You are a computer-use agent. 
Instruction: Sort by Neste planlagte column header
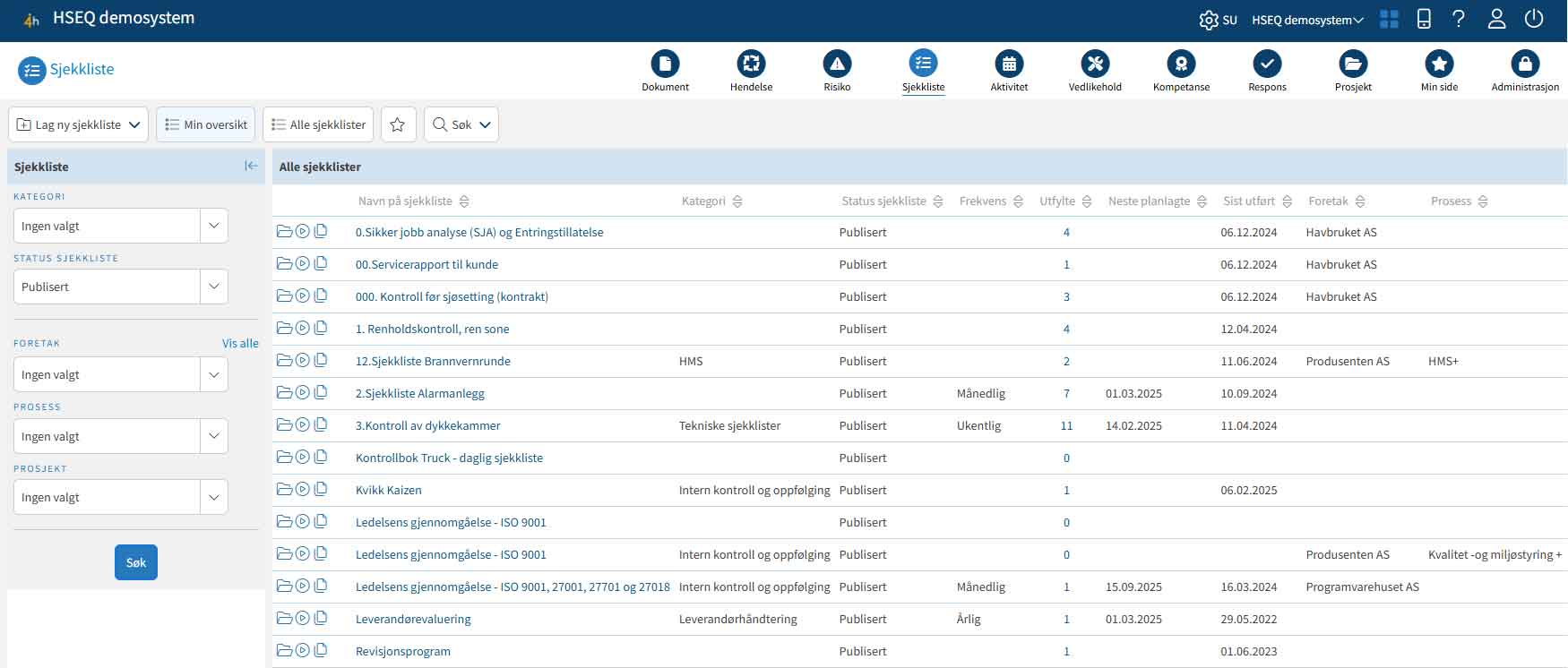[1158, 201]
